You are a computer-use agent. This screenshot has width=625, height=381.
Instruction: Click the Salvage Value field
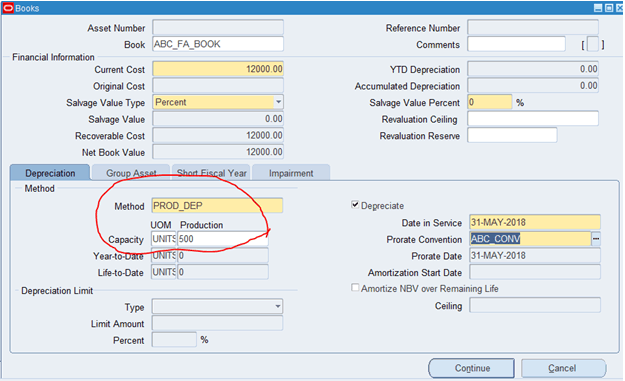[x=218, y=119]
